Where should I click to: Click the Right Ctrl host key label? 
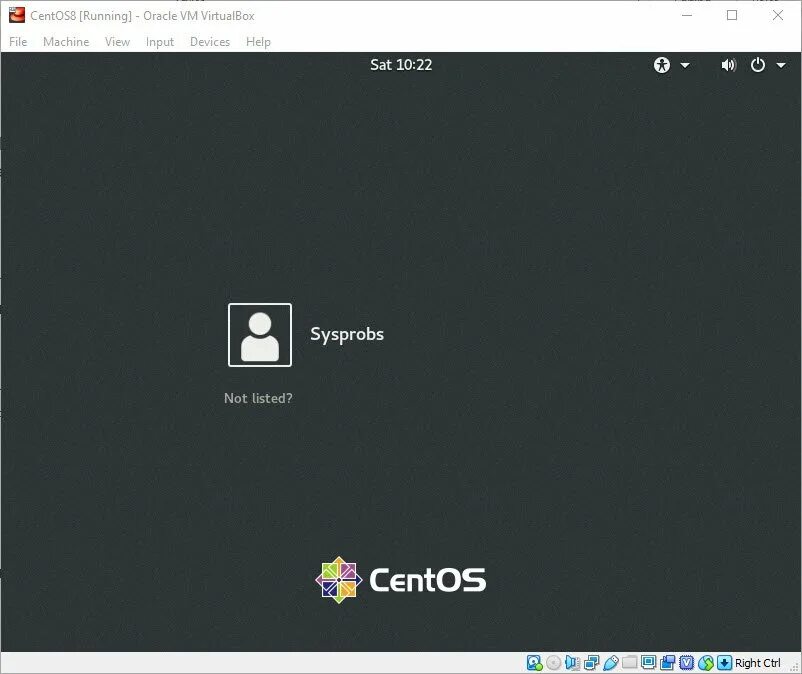(758, 663)
